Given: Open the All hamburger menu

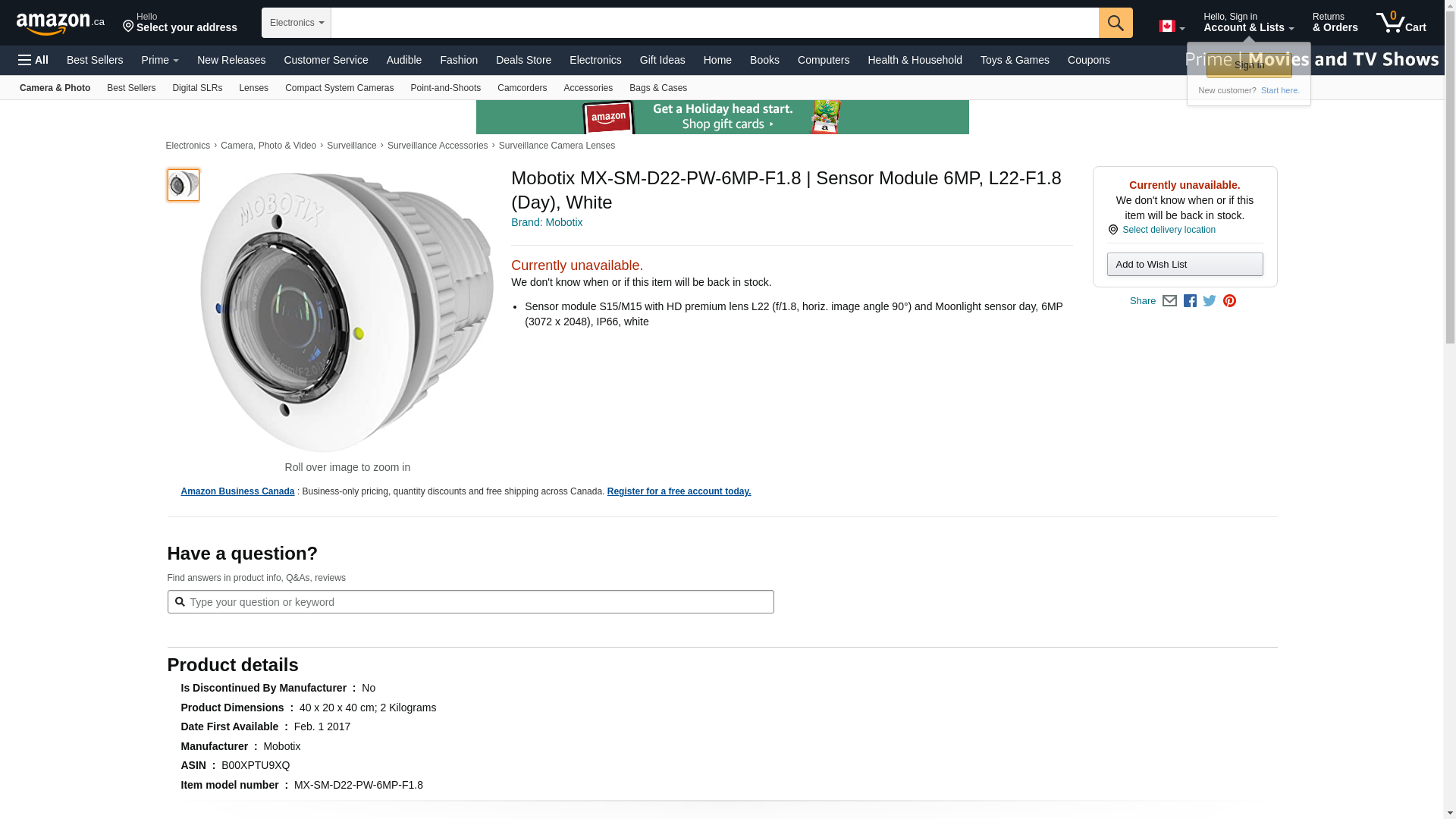Looking at the screenshot, I should 33,60.
